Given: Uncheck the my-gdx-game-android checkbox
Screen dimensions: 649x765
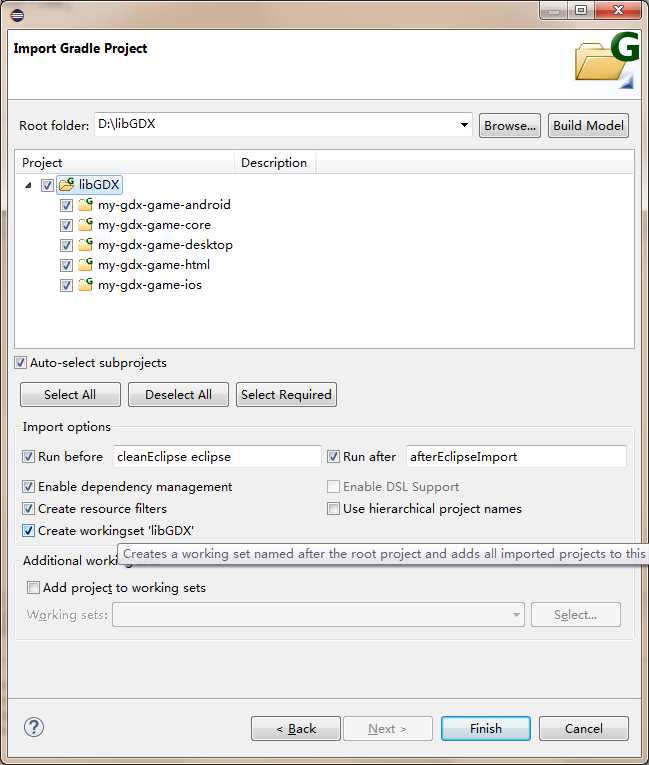Looking at the screenshot, I should point(66,205).
